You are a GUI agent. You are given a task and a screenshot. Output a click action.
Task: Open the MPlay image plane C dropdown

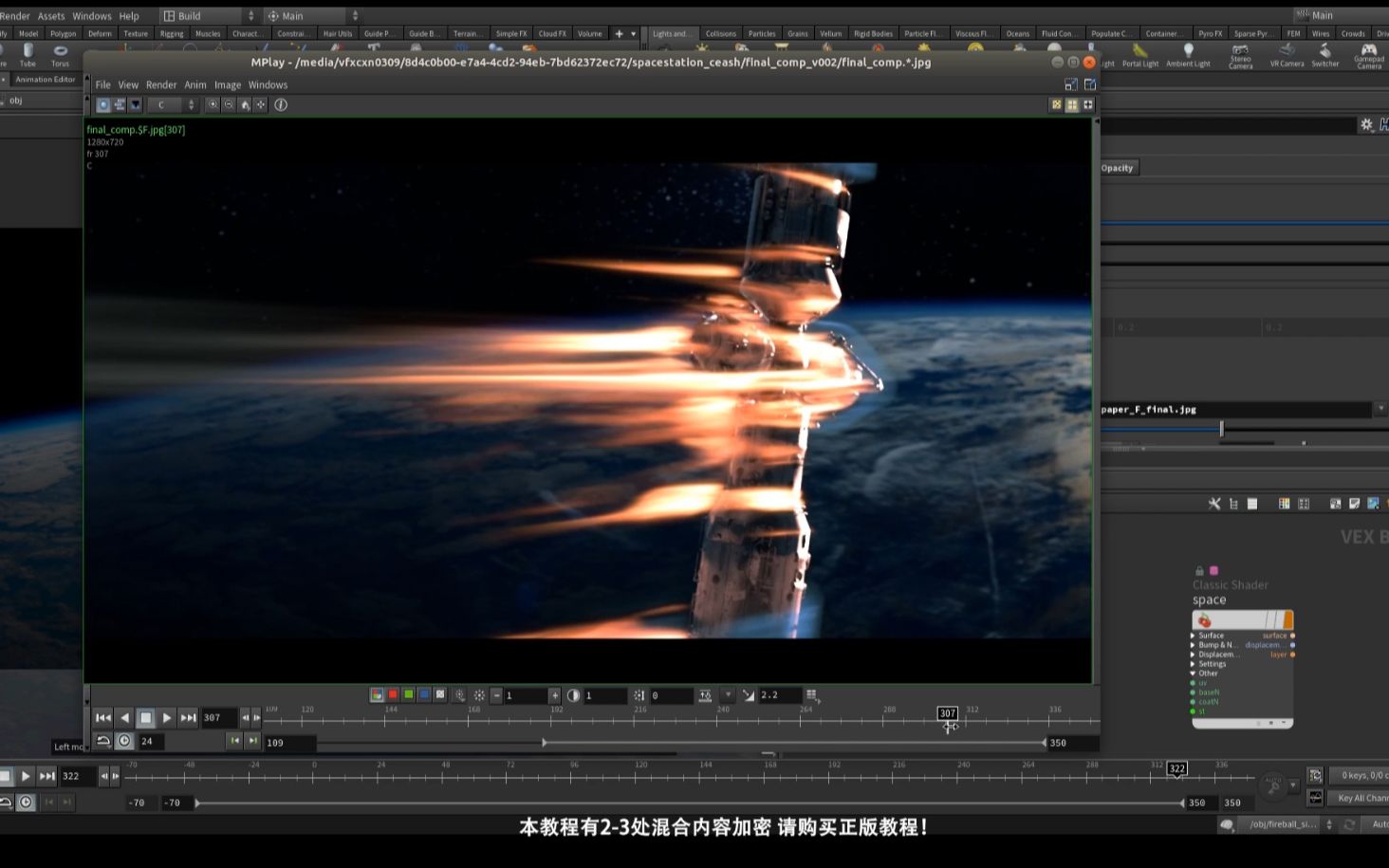click(173, 105)
